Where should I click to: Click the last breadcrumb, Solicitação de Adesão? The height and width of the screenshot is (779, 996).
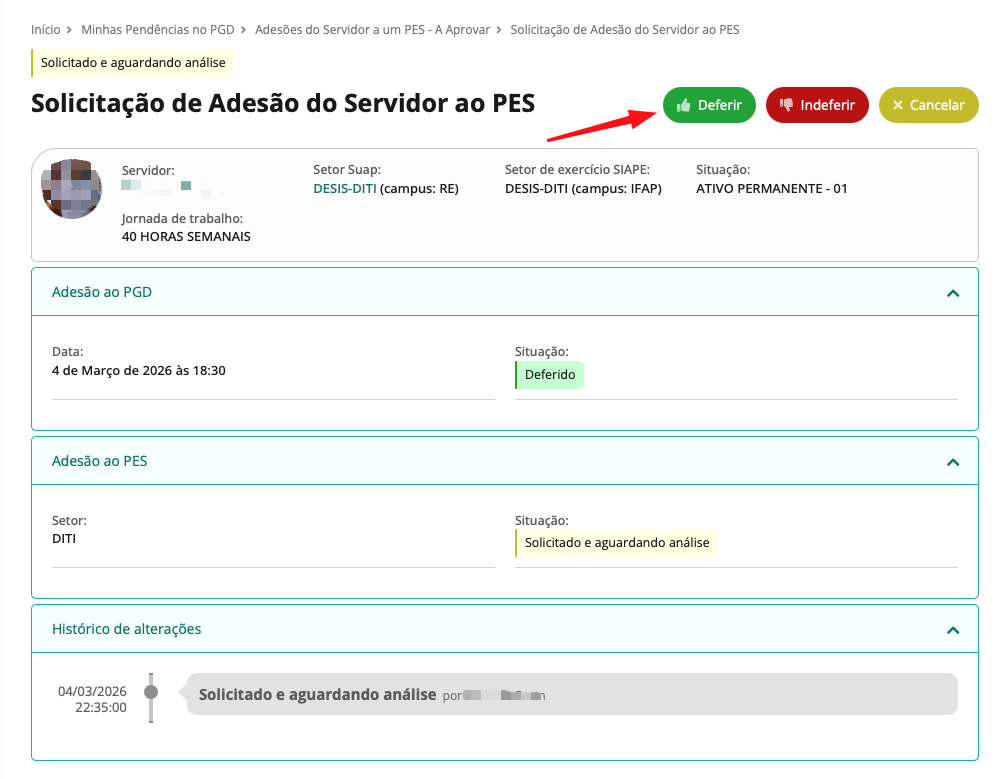point(624,30)
